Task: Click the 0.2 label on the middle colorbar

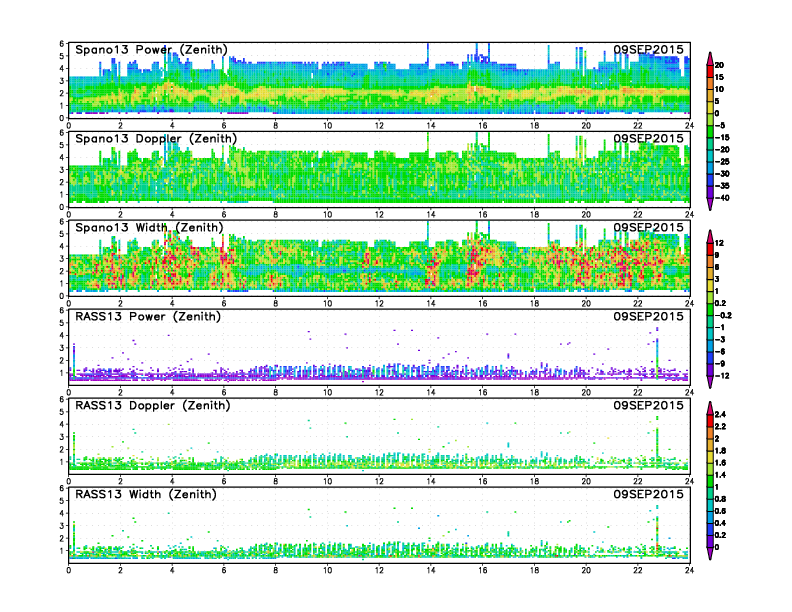Action: coord(720,303)
